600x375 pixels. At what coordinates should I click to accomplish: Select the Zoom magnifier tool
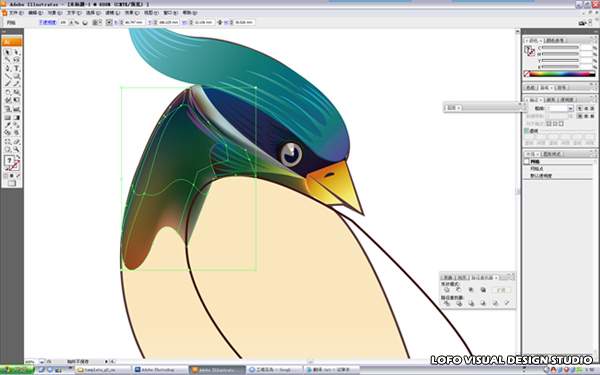17,149
